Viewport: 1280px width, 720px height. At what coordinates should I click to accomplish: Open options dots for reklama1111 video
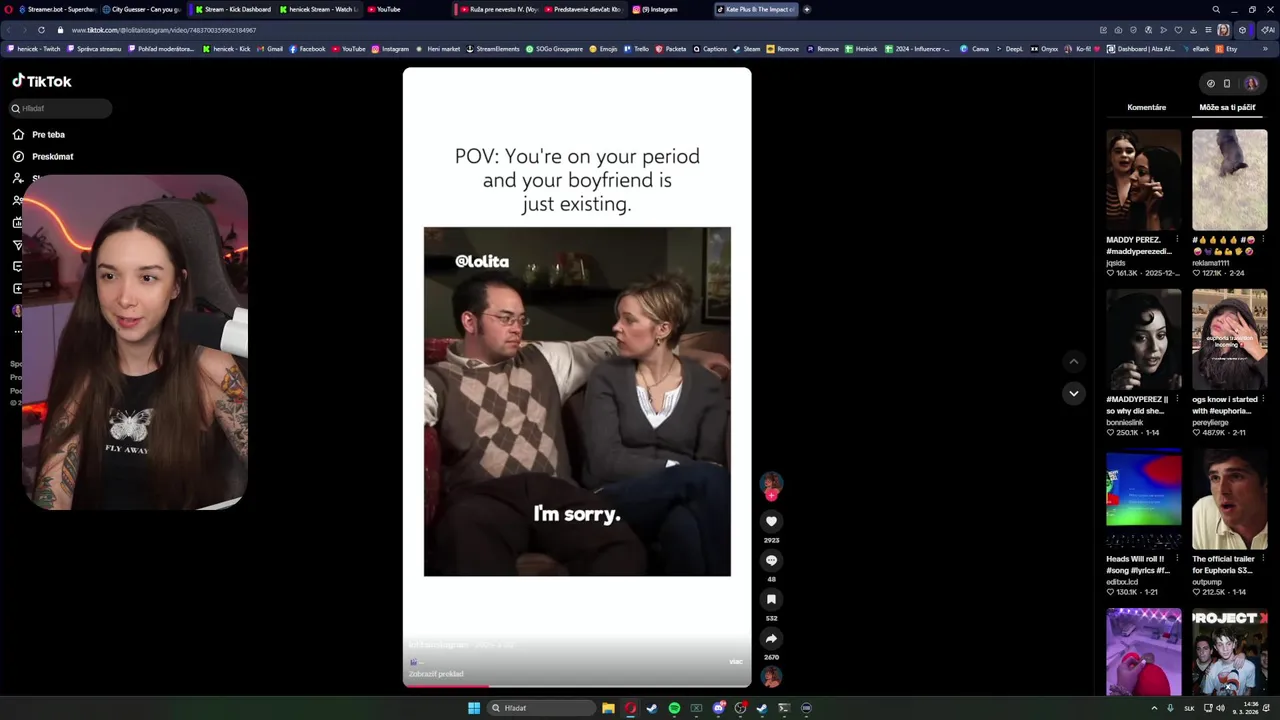pos(1263,240)
